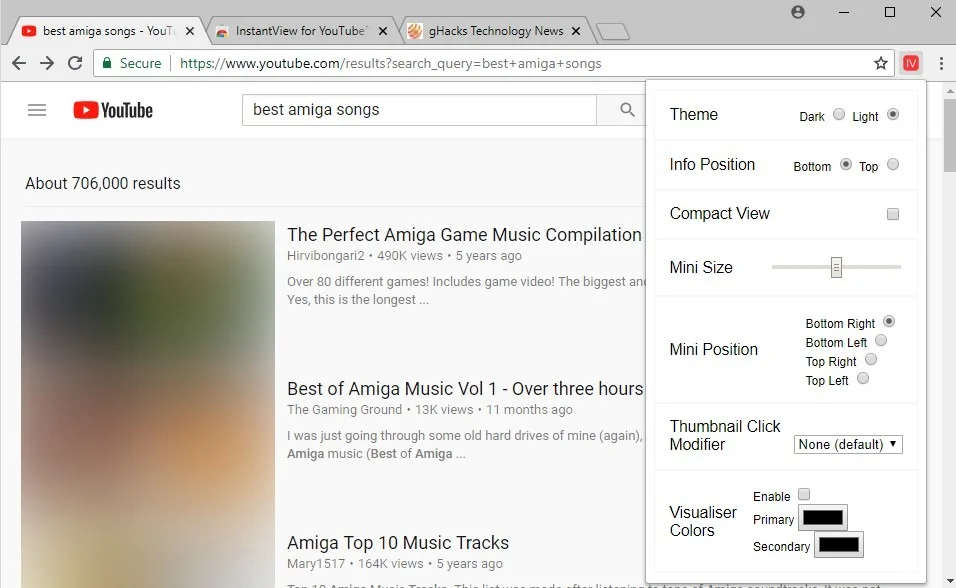Set Info Position to Bottom
This screenshot has height=588, width=956.
(x=846, y=164)
